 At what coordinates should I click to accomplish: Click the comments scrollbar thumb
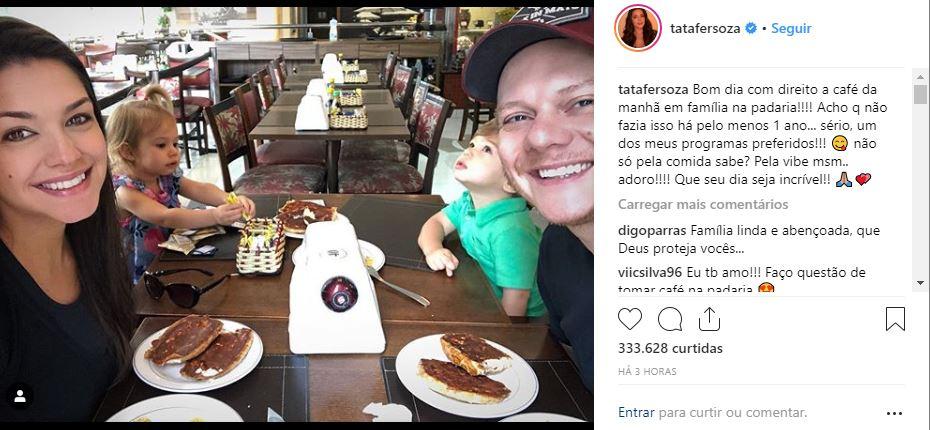point(920,94)
